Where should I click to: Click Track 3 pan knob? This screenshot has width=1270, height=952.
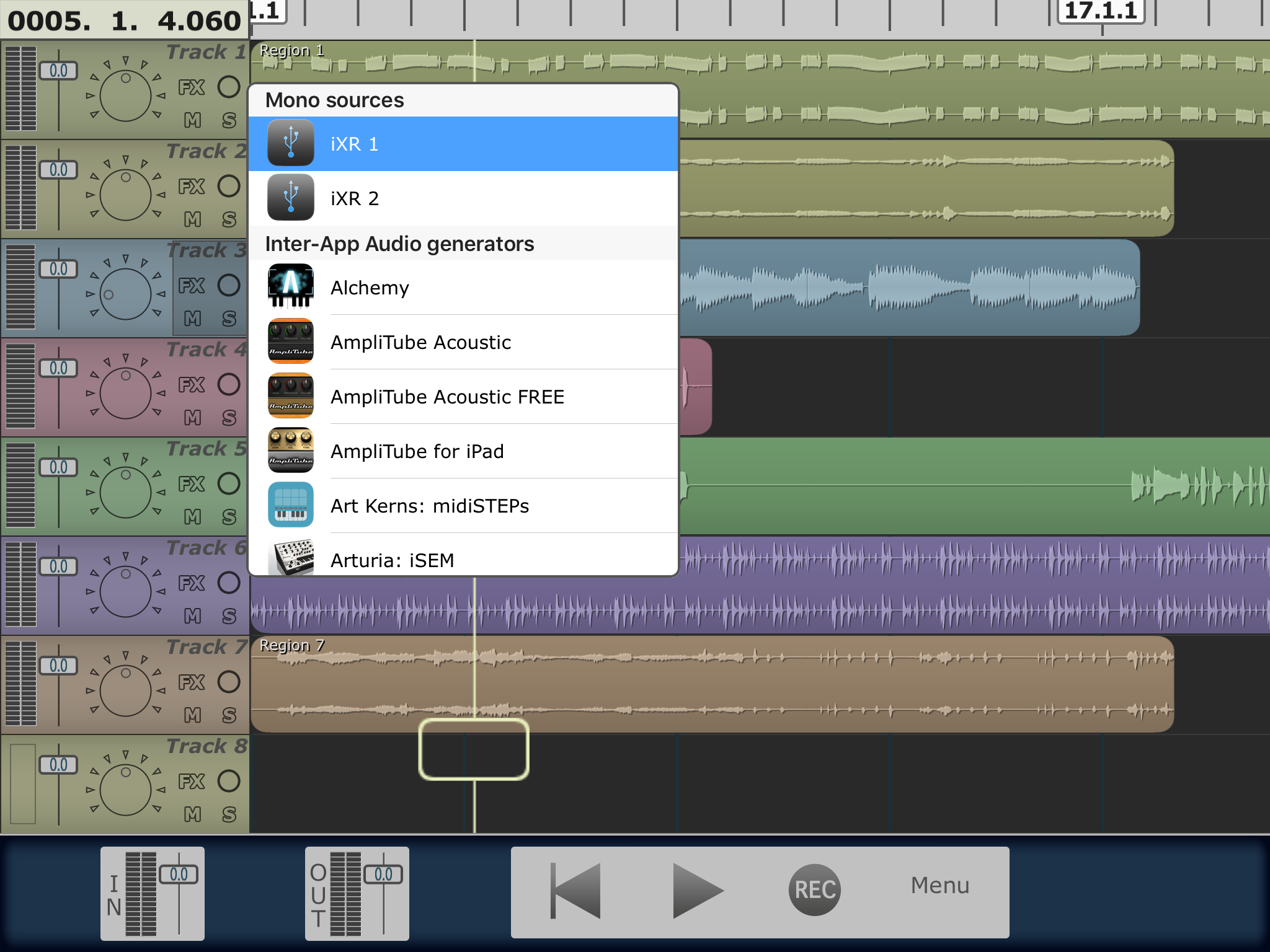pyautogui.click(x=126, y=294)
